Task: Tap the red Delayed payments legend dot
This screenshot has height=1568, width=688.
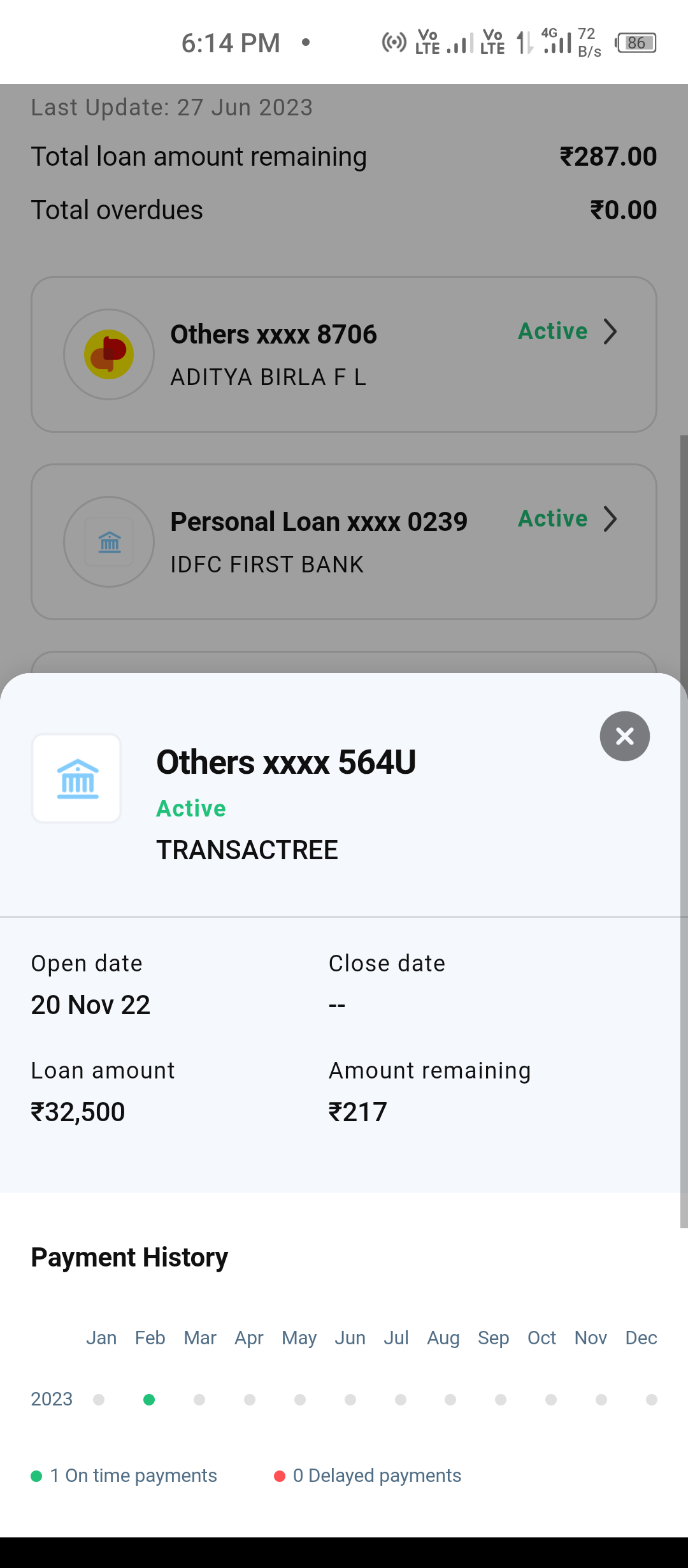Action: click(279, 1476)
